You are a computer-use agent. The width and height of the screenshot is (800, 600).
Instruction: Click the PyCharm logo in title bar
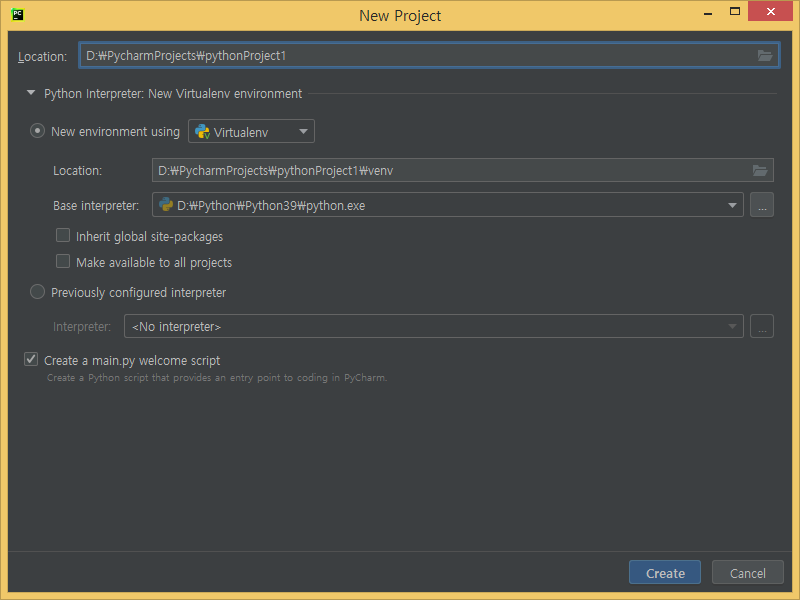tap(18, 14)
